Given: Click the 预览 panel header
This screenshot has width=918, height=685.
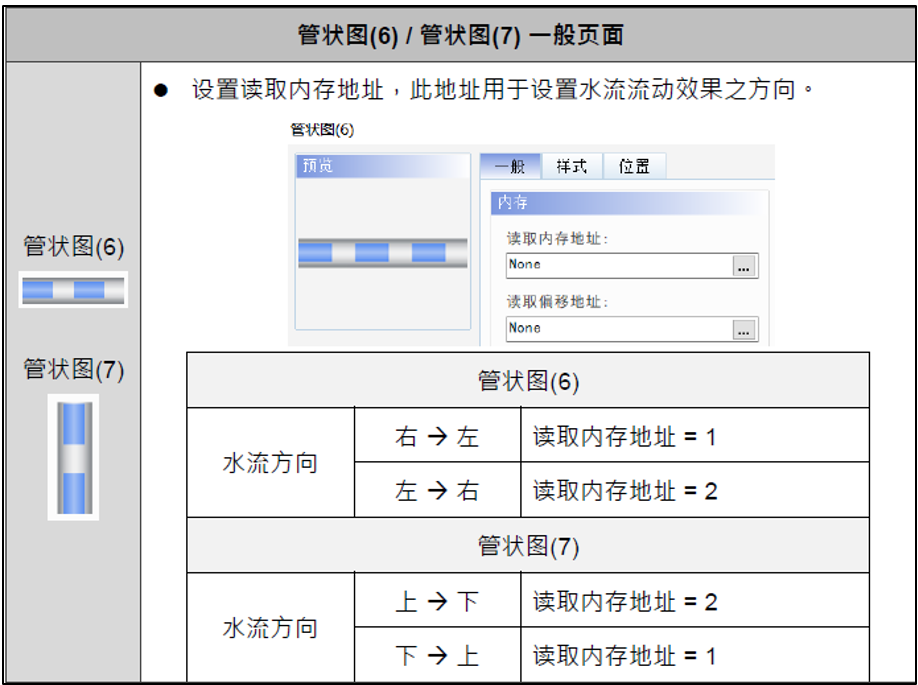Looking at the screenshot, I should click(x=382, y=166).
